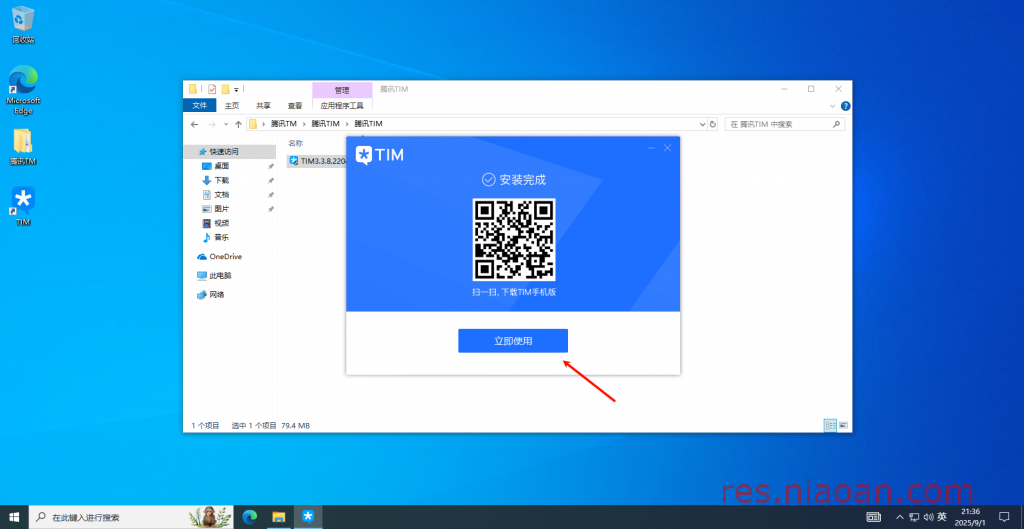The image size is (1024, 529).
Task: Click the new folder quick access icon
Action: (x=225, y=89)
